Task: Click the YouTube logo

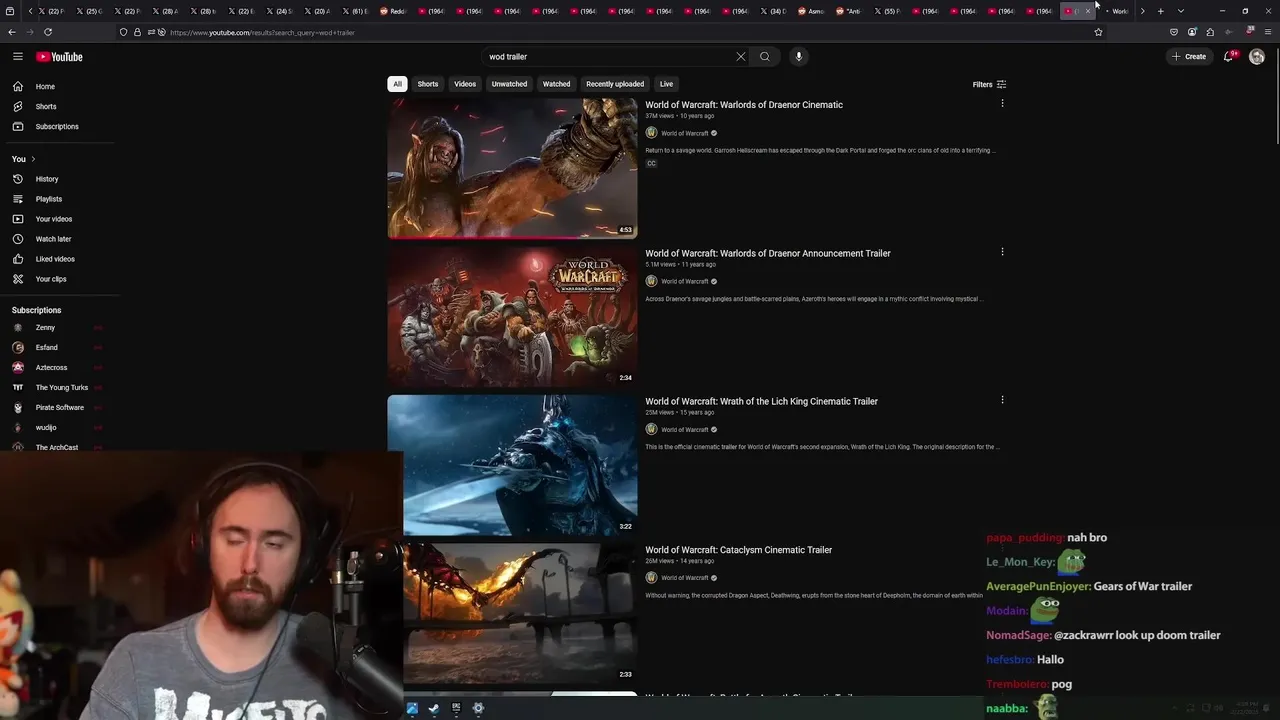Action: (x=59, y=57)
